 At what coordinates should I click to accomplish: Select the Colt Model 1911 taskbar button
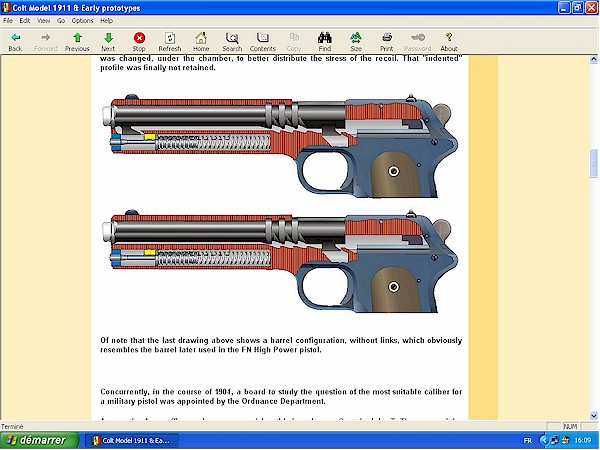coord(132,440)
